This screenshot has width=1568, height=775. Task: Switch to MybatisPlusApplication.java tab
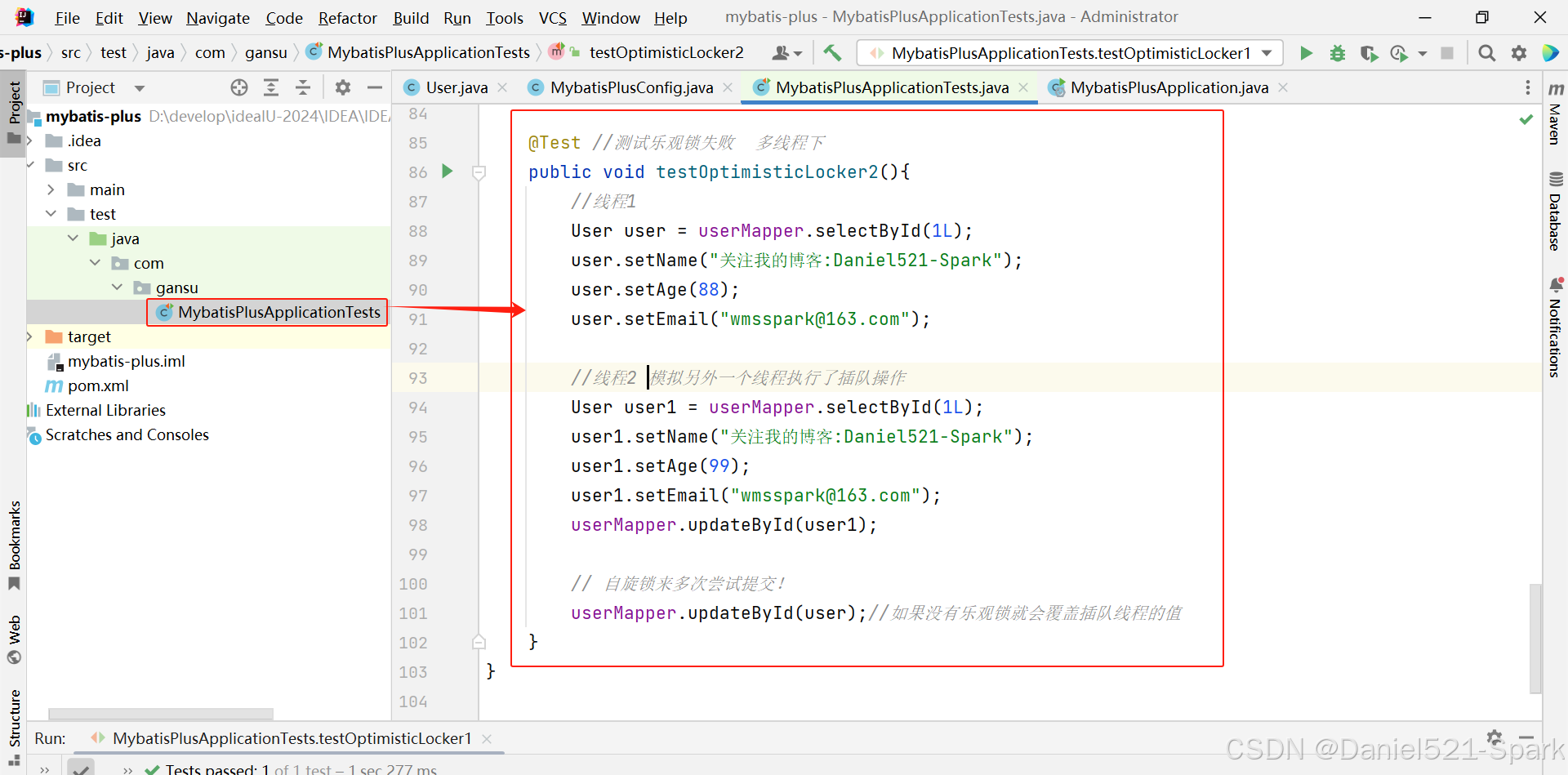(1169, 87)
